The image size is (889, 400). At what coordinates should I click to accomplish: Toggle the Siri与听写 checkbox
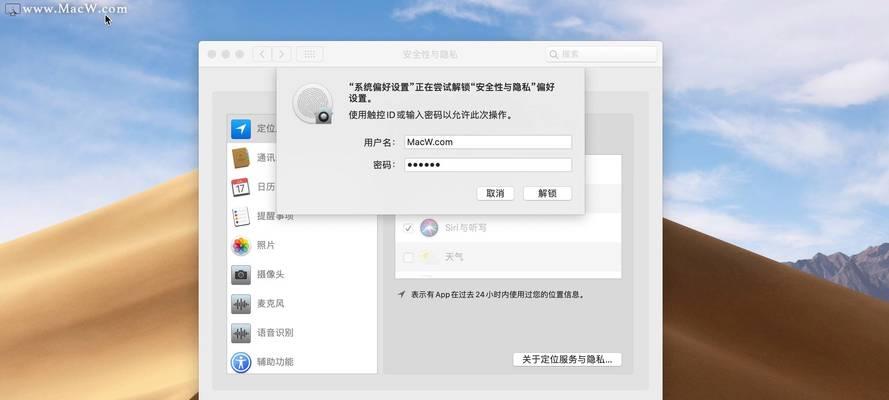pyautogui.click(x=408, y=228)
